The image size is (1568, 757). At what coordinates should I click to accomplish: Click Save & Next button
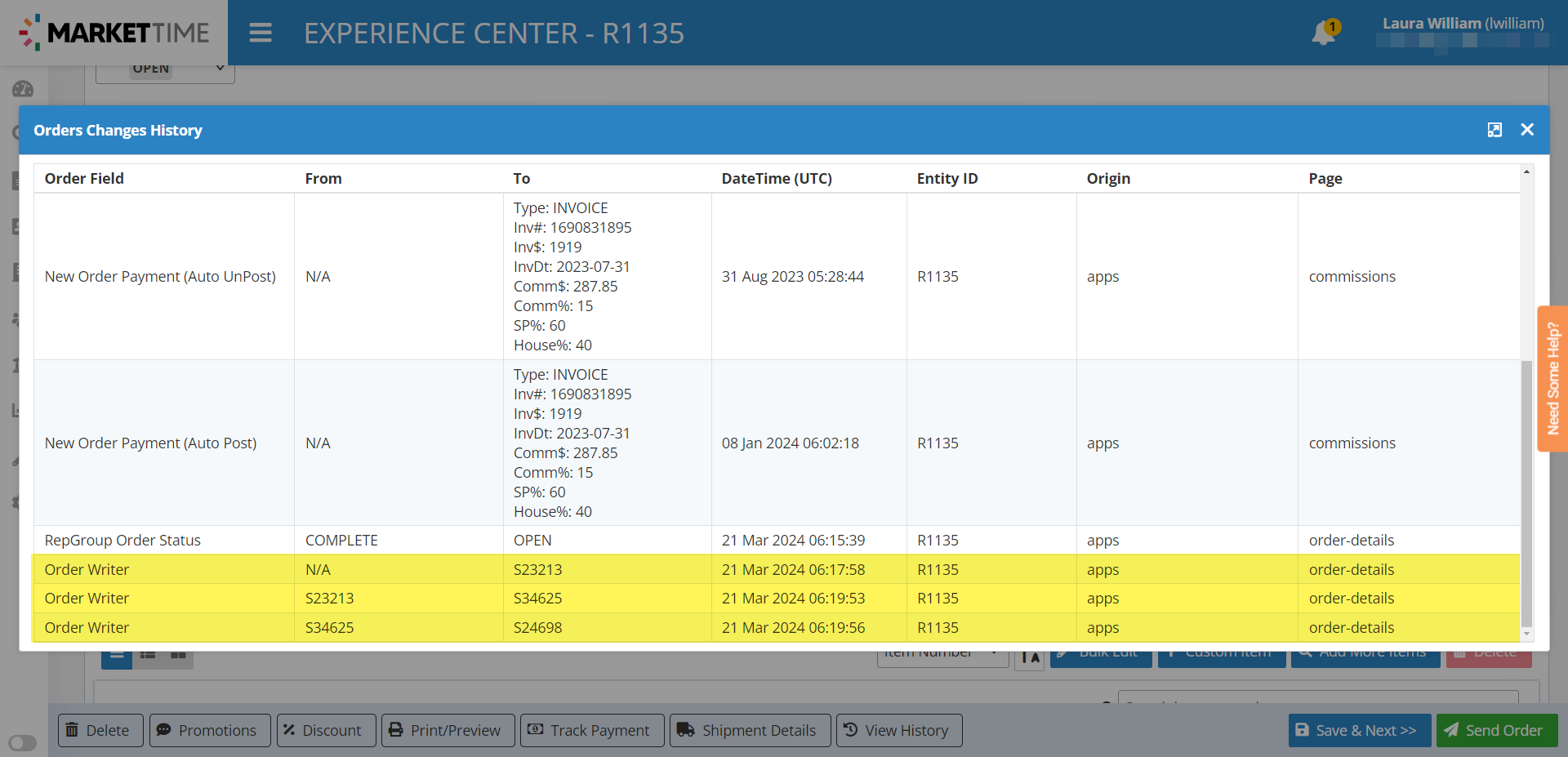[x=1358, y=730]
